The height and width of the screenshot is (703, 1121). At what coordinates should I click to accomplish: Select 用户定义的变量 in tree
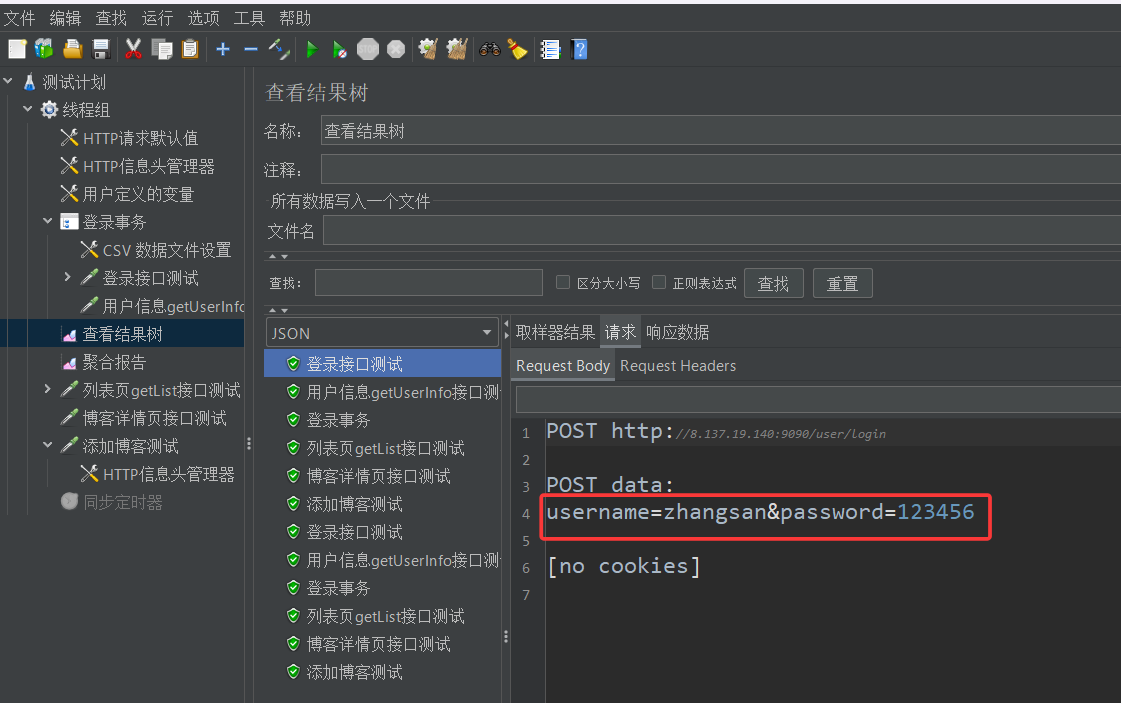point(137,194)
